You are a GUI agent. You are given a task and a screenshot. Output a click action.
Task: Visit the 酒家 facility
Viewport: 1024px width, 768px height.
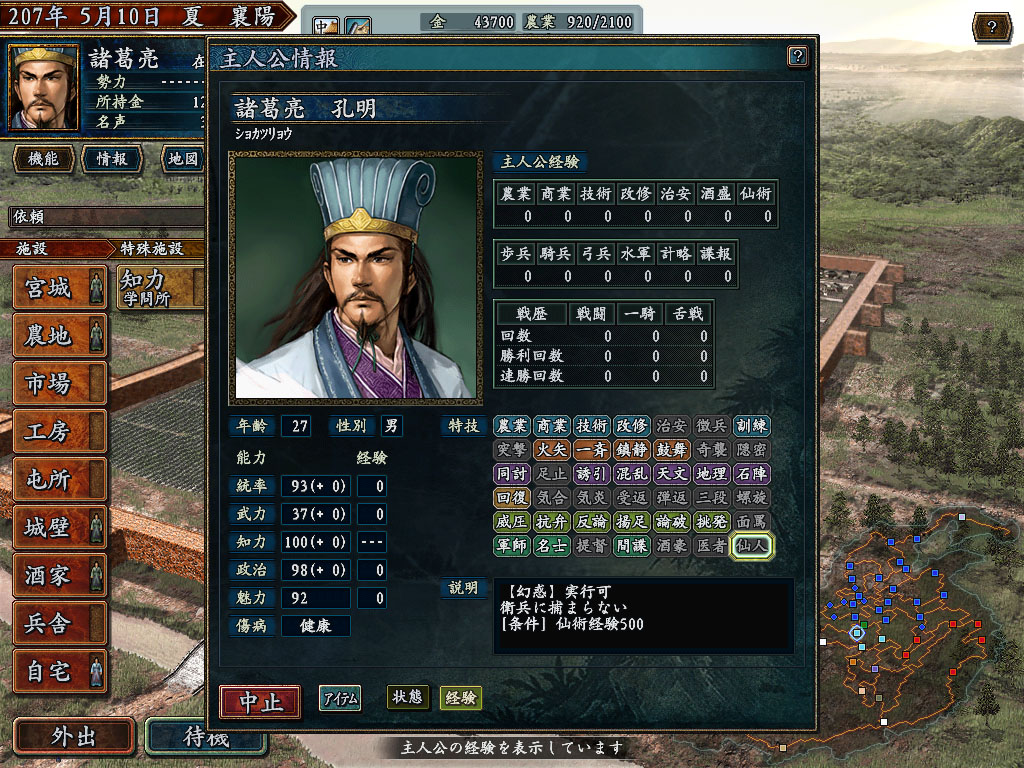tap(59, 575)
